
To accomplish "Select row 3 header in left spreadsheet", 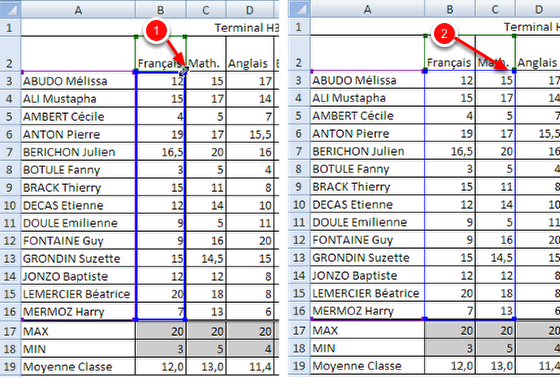I will click(x=10, y=81).
